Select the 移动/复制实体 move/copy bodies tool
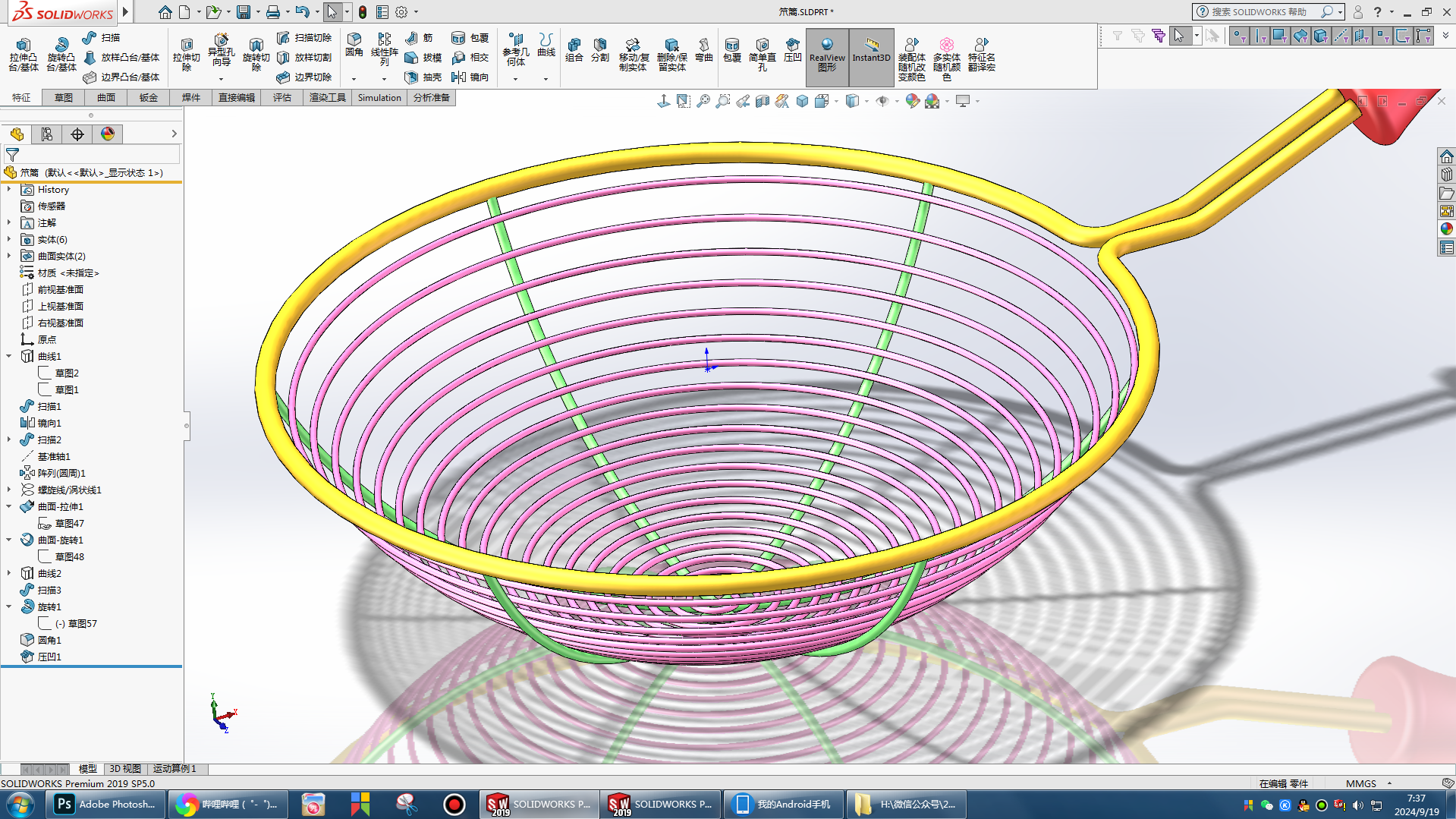1456x819 pixels. [x=633, y=55]
